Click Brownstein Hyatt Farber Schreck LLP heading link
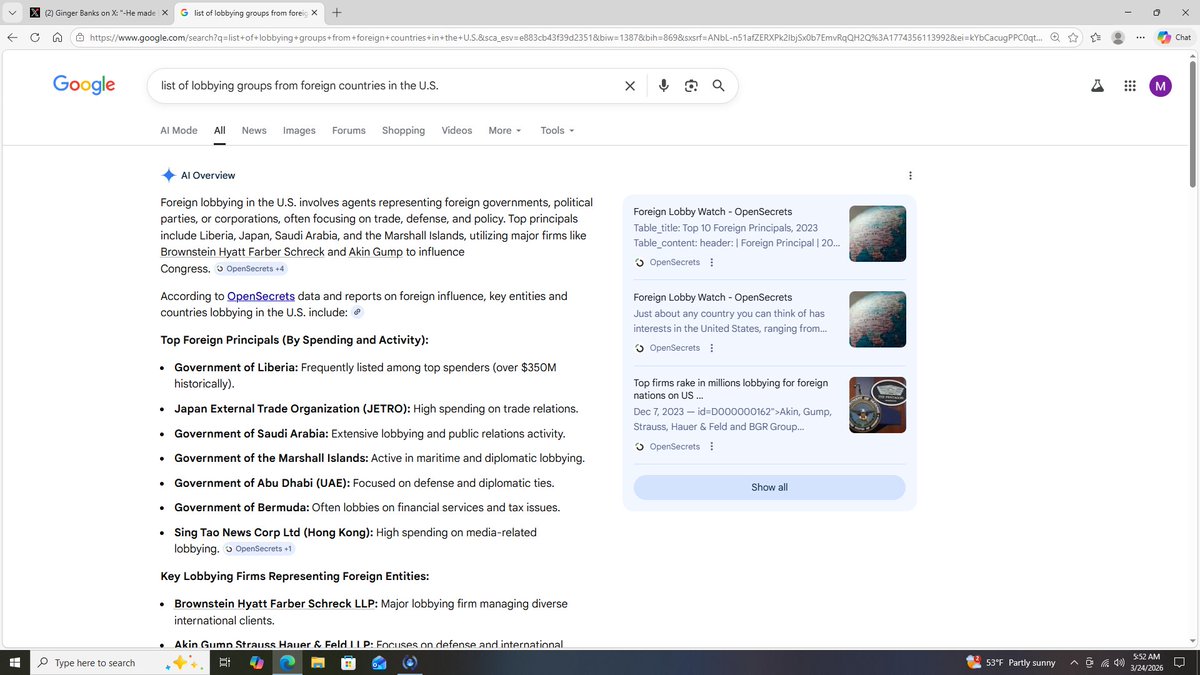The image size is (1200, 675). (x=275, y=604)
